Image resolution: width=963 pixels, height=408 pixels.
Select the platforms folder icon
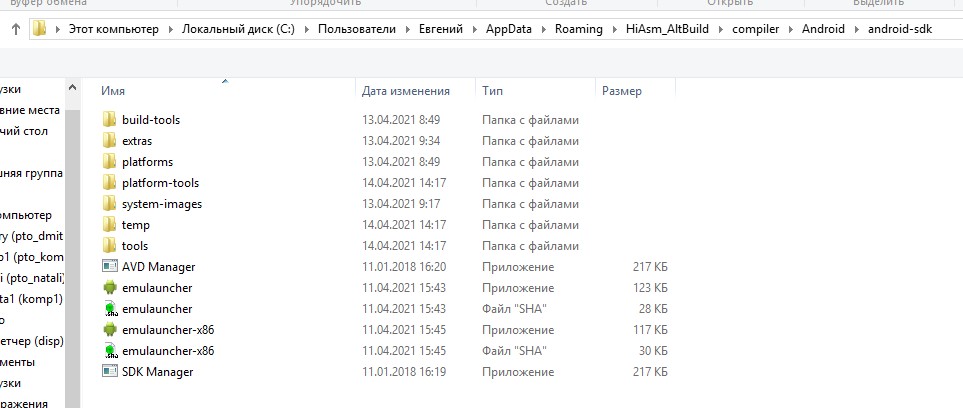pos(109,162)
